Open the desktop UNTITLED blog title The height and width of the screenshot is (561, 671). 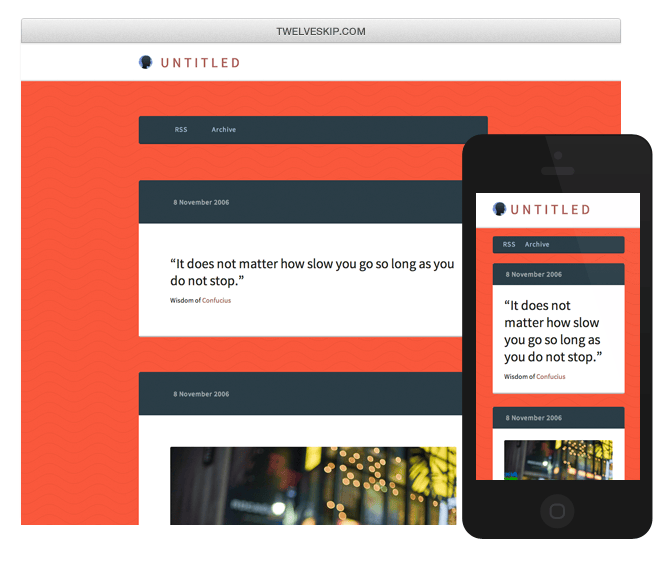point(200,63)
